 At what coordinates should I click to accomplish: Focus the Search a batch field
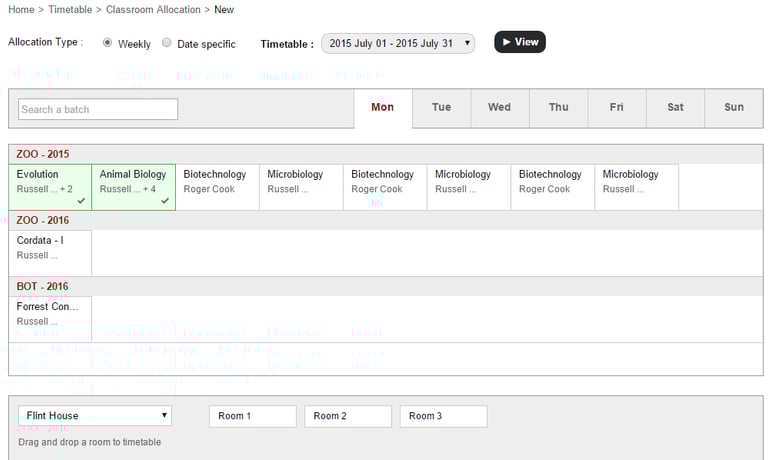pos(98,109)
